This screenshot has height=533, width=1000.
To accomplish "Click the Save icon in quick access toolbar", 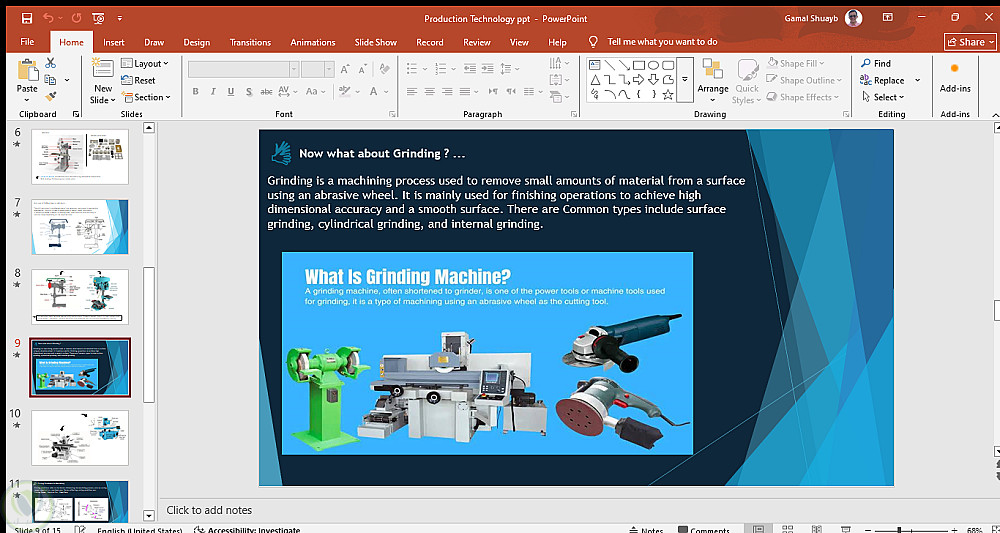I will [x=26, y=18].
